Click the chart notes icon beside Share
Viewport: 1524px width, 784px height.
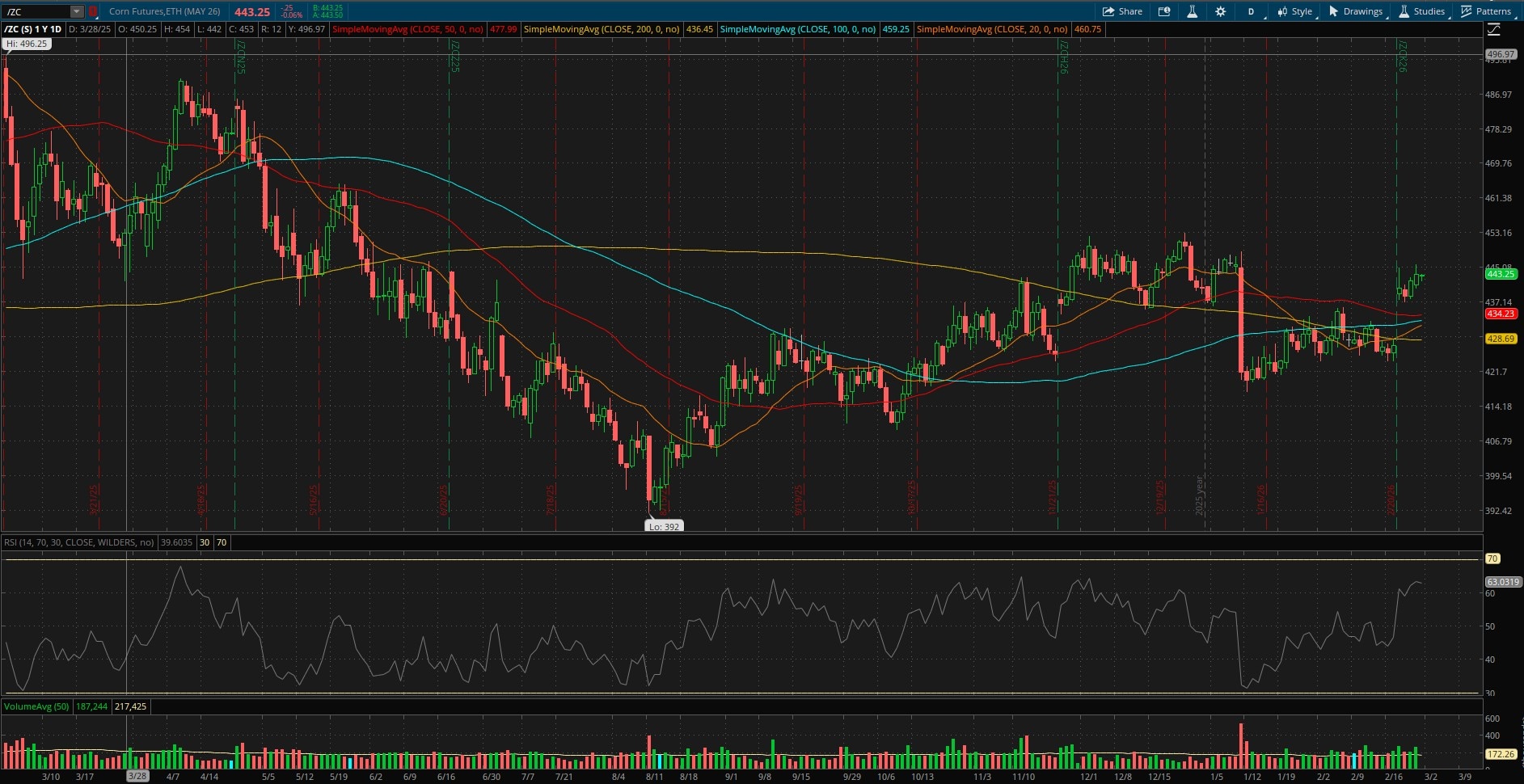[x=1165, y=11]
